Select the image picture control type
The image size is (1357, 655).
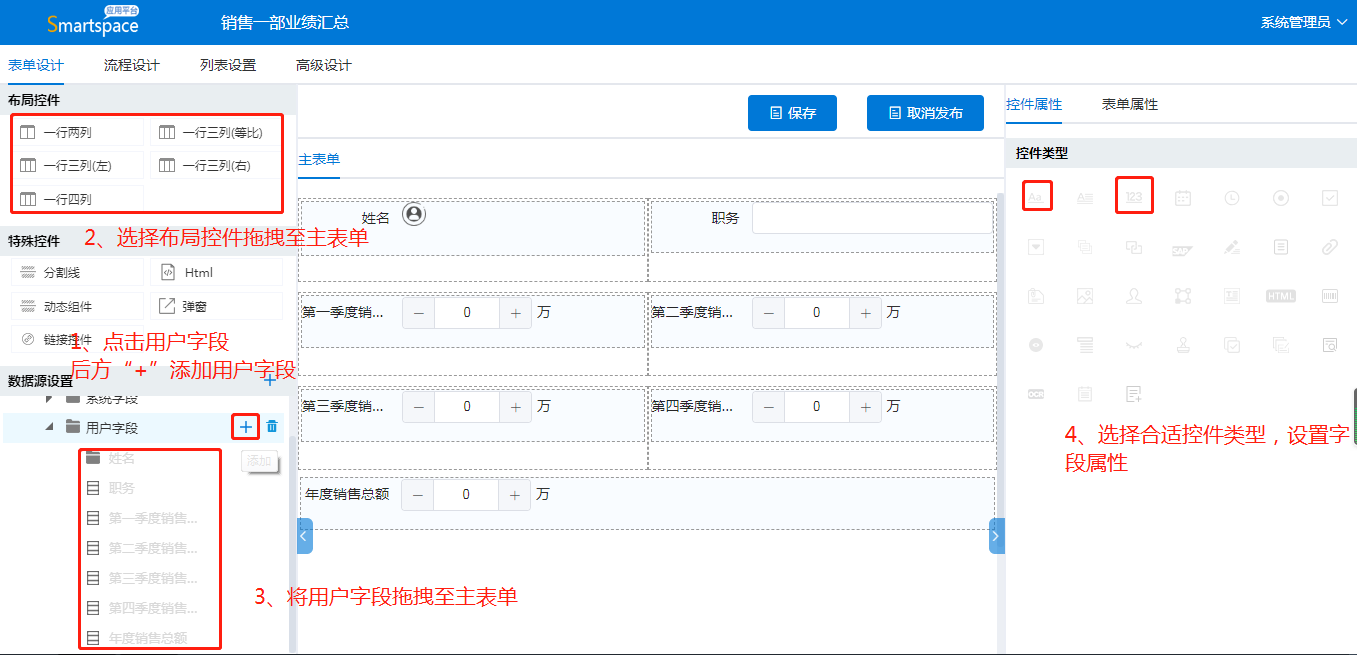pos(1085,296)
